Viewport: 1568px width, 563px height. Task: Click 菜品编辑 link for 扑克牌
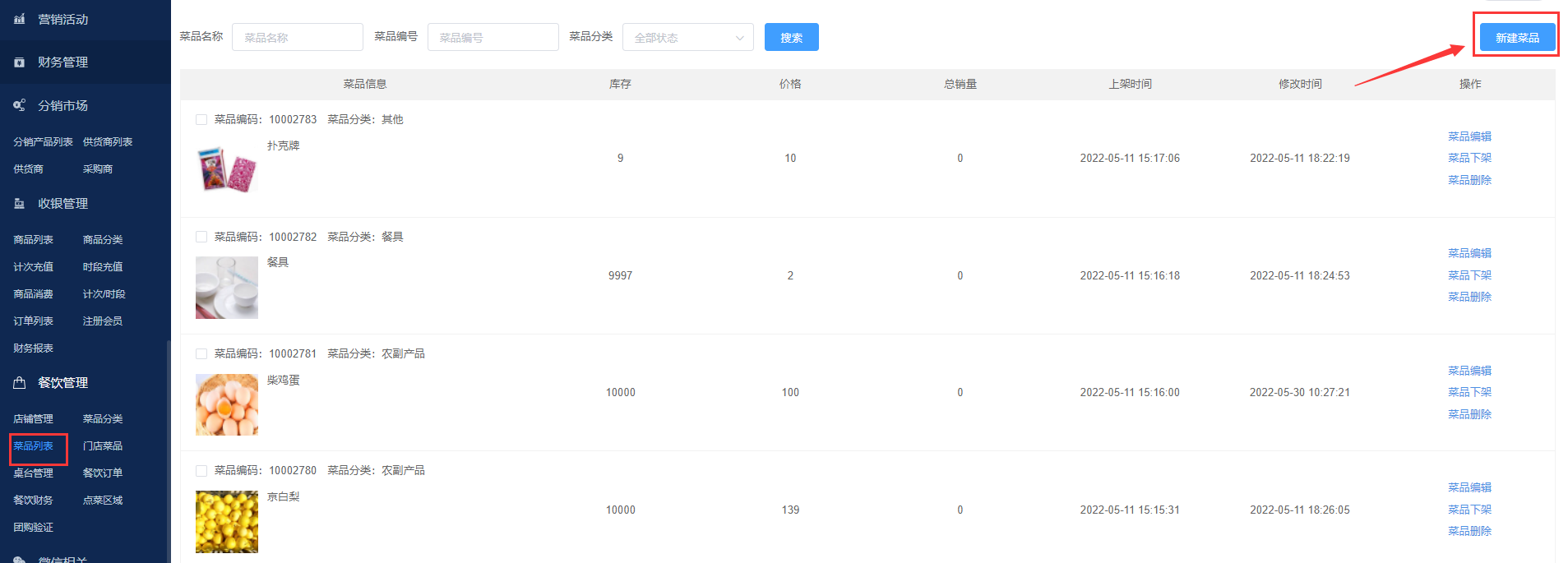point(1469,136)
